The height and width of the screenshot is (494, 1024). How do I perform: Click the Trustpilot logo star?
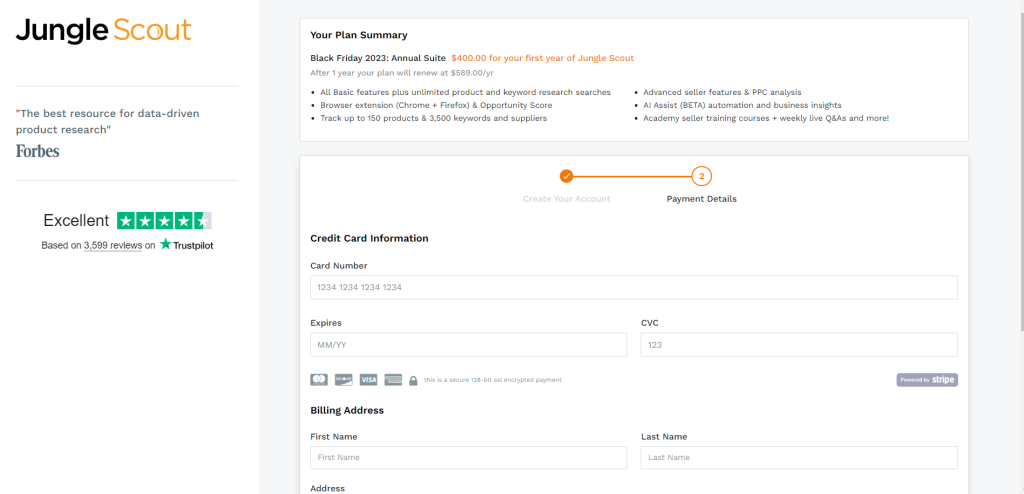point(166,244)
